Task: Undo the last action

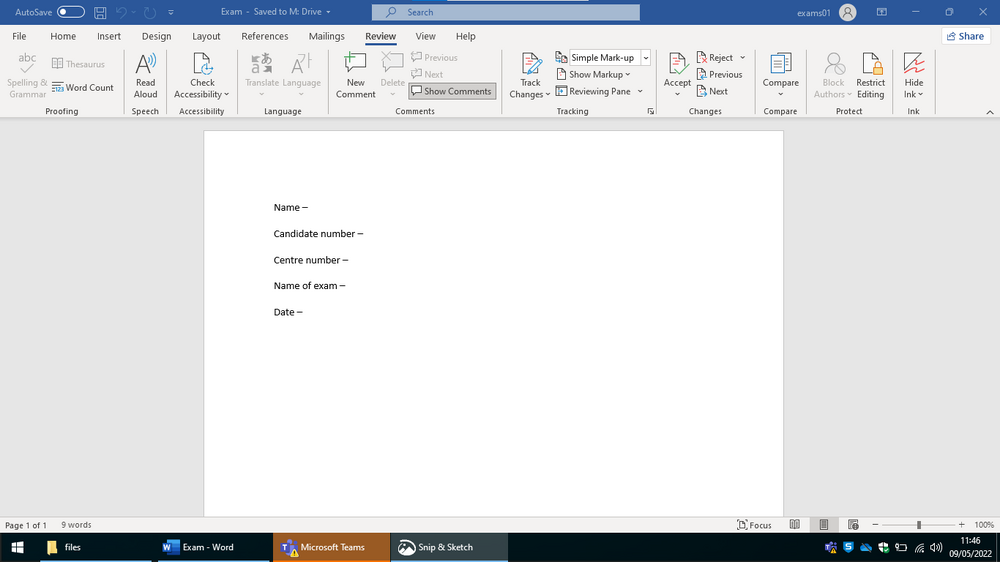Action: [x=121, y=12]
